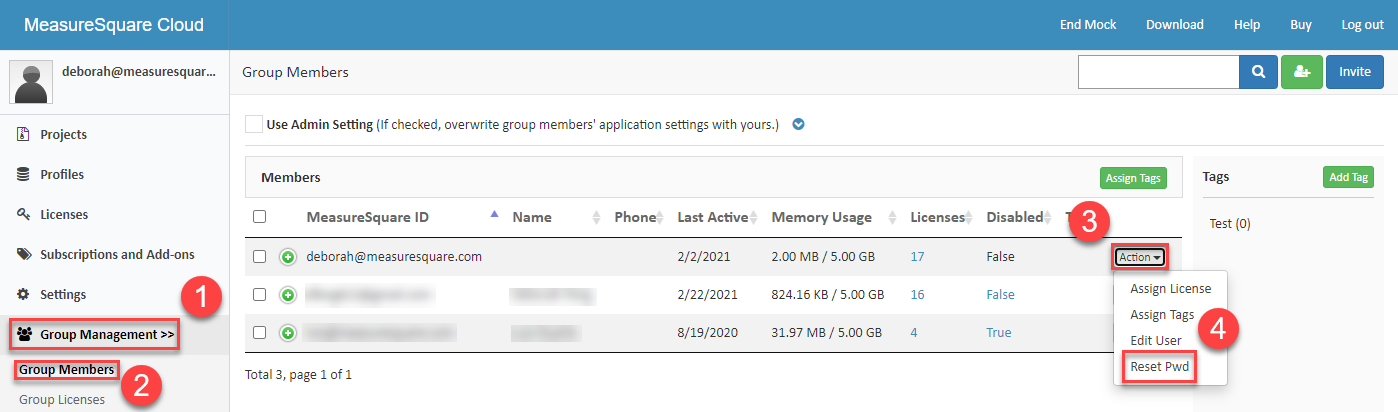The image size is (1398, 412).
Task: Click the green add user icon
Action: click(1301, 72)
